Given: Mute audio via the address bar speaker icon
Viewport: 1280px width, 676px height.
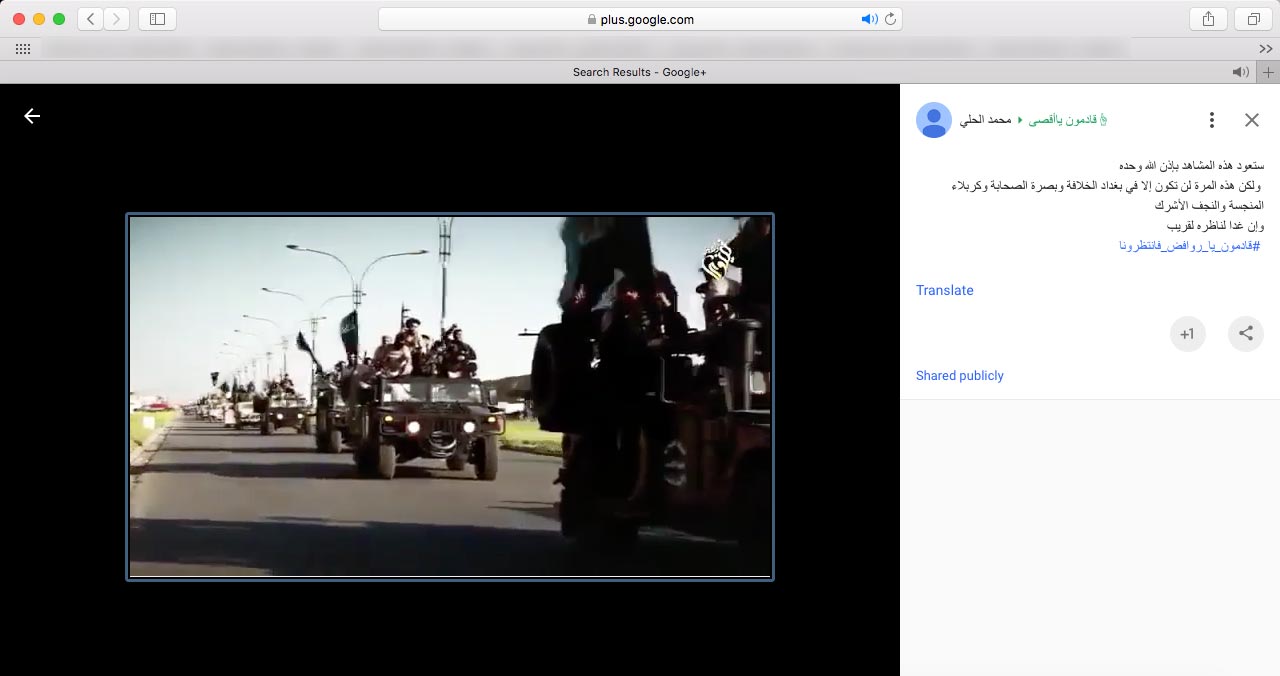Looking at the screenshot, I should point(868,19).
